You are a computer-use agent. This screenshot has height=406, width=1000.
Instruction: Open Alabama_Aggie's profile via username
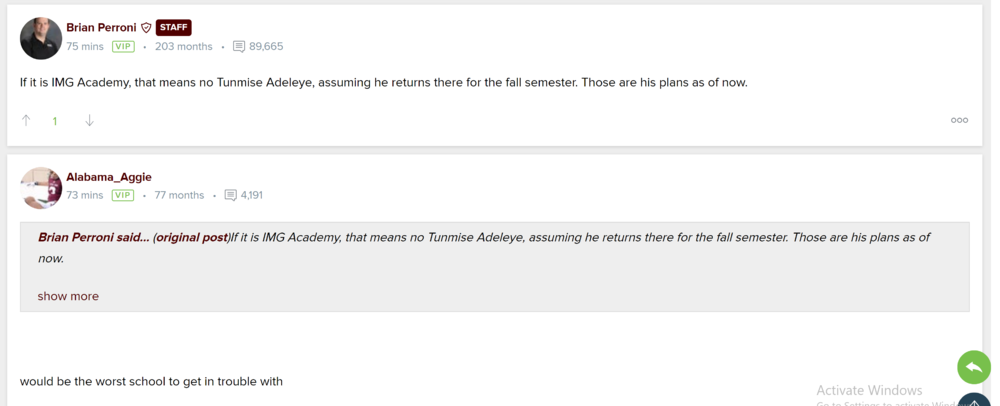(x=109, y=177)
